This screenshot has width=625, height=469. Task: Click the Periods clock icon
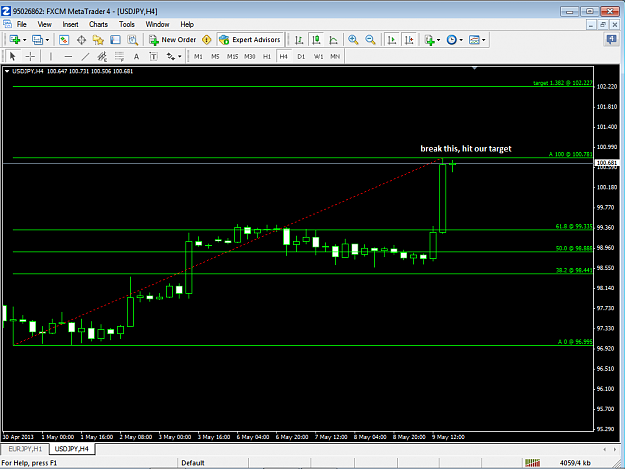[452, 40]
